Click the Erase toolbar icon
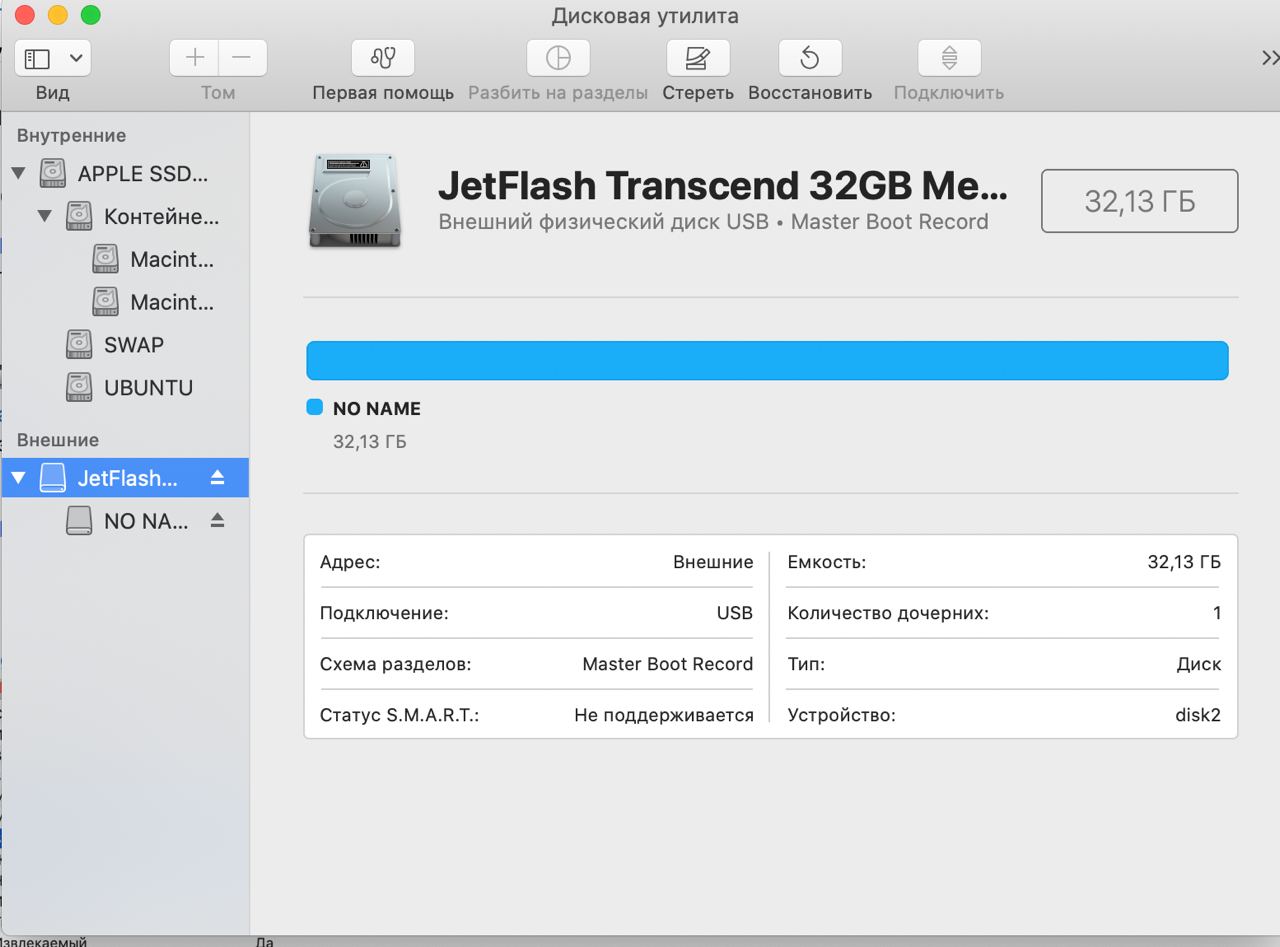 698,58
